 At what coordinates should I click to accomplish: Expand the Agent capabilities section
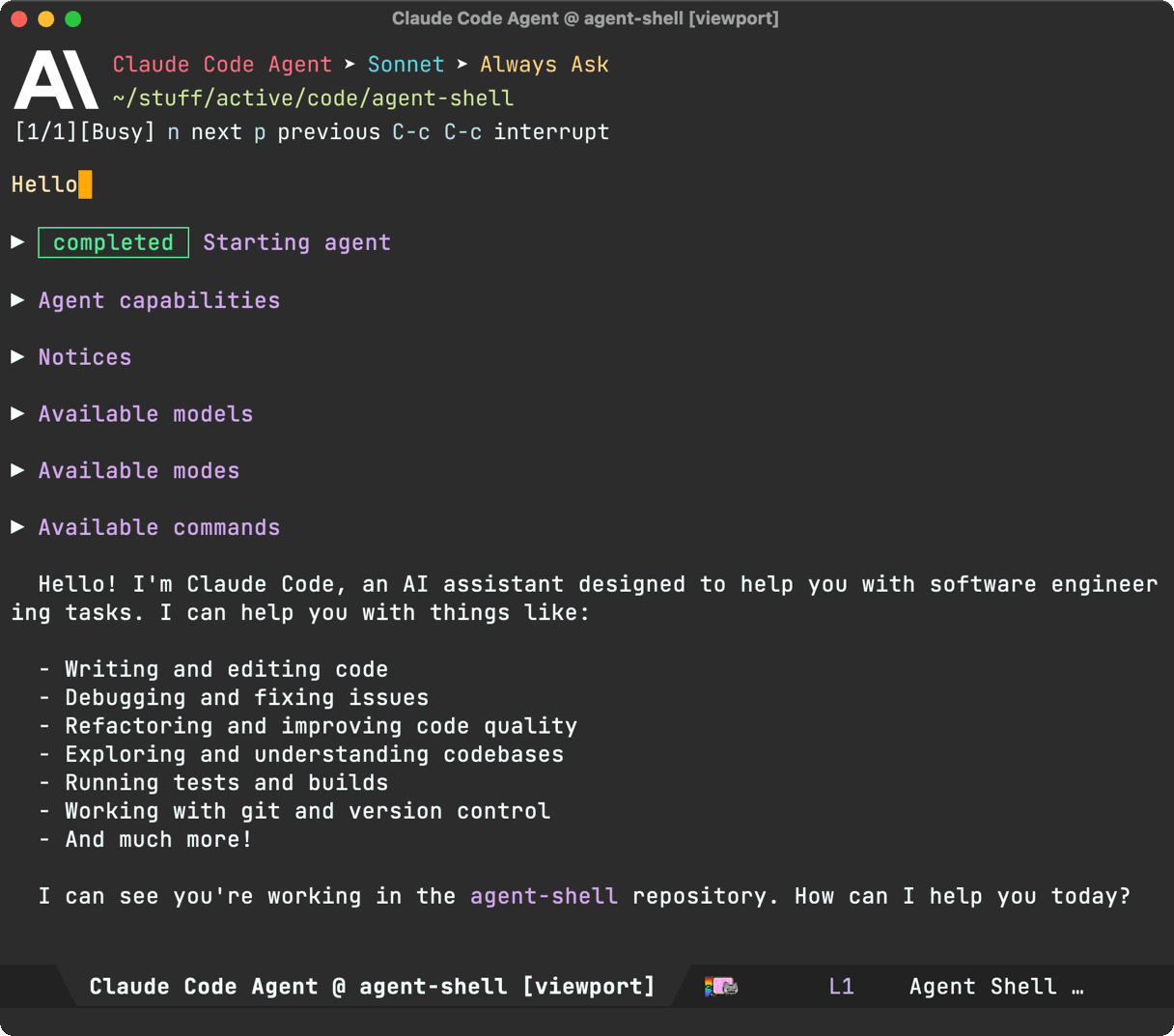click(x=158, y=300)
